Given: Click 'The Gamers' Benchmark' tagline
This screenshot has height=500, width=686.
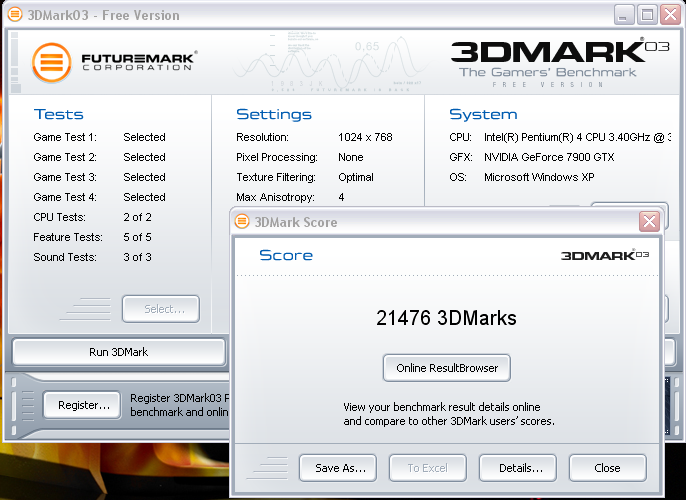Looking at the screenshot, I should 547,72.
